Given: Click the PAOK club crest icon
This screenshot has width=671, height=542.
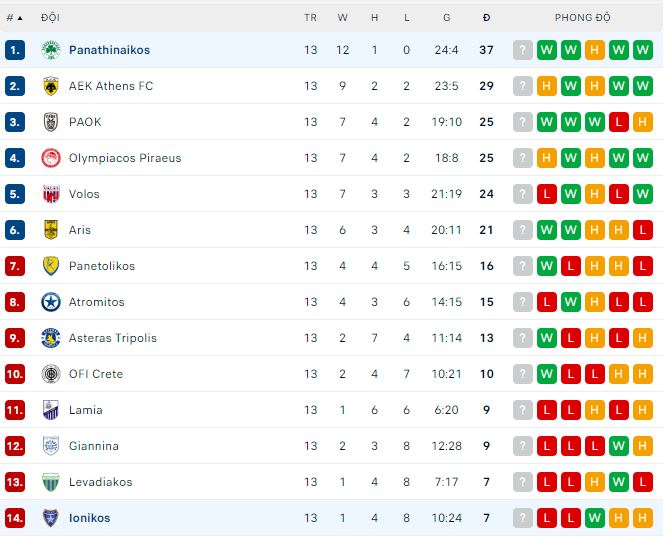Looking at the screenshot, I should click(x=51, y=122).
